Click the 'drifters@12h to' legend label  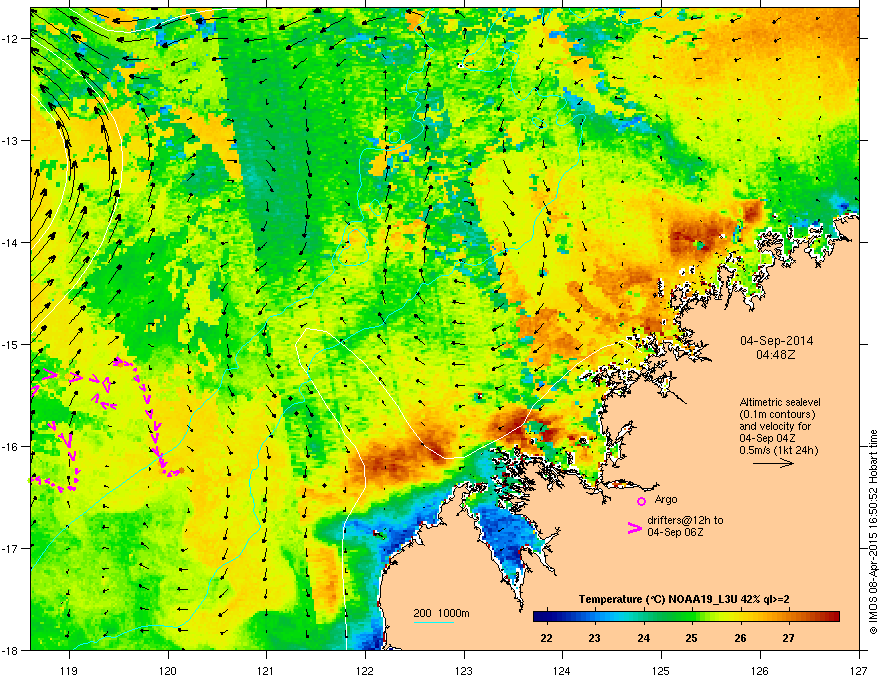tap(685, 520)
